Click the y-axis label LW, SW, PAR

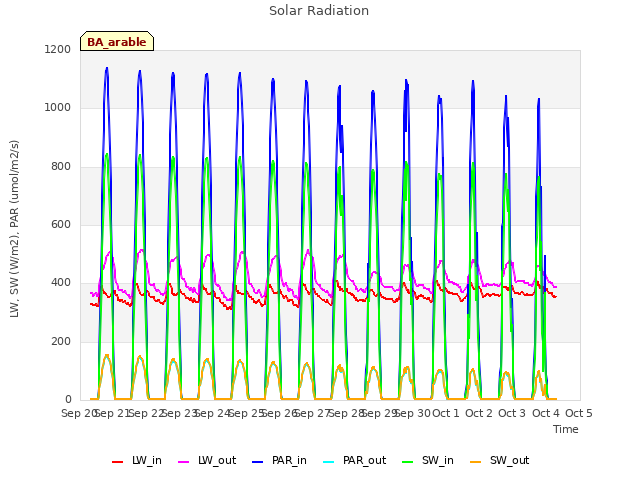(14, 229)
